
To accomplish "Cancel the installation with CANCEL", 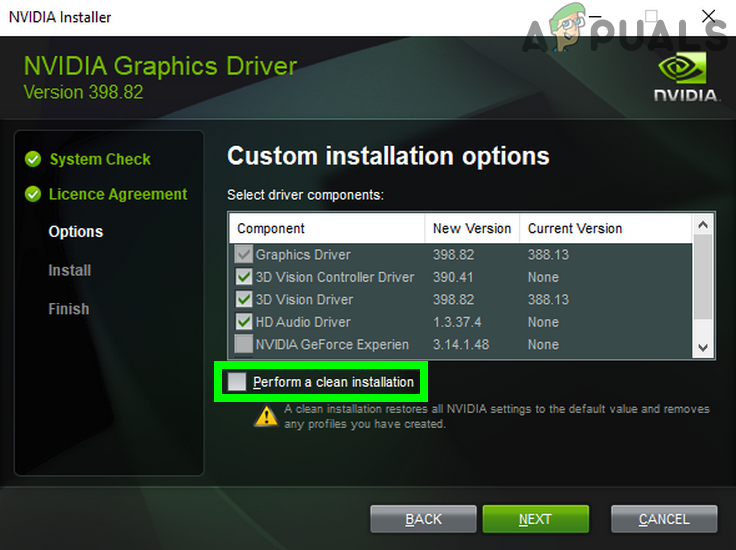I will tap(664, 519).
